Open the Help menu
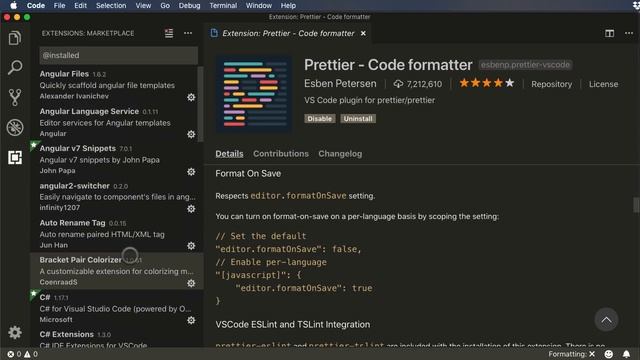This screenshot has width=640, height=360. tap(288, 6)
